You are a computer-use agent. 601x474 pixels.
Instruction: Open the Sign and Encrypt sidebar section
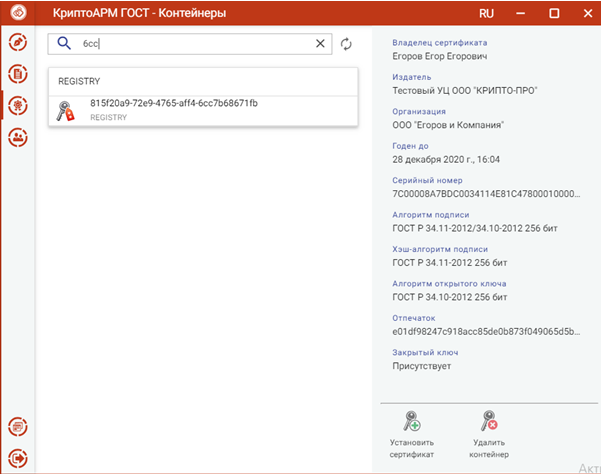18,42
